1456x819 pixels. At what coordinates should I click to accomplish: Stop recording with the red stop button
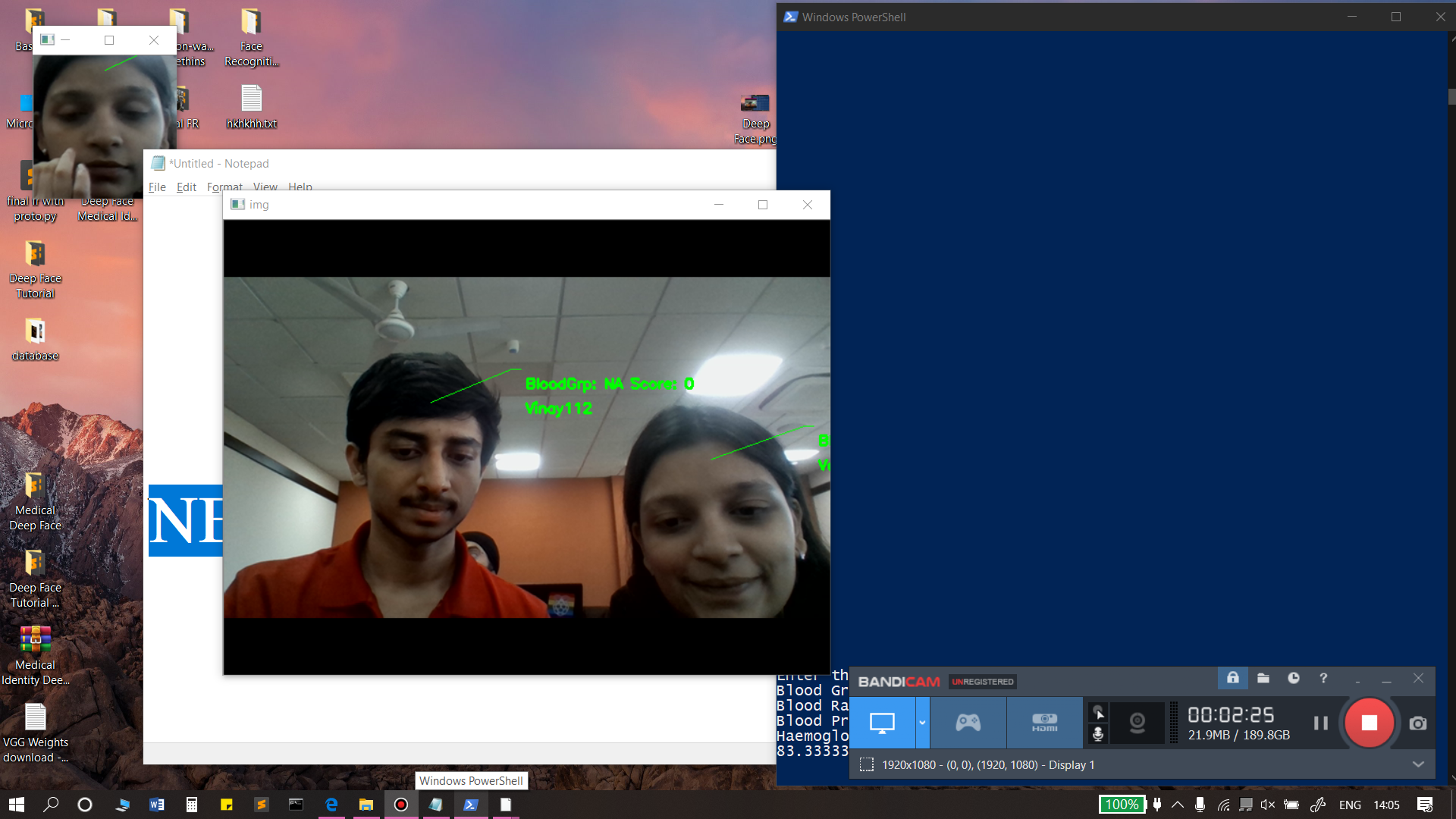[x=1370, y=721]
